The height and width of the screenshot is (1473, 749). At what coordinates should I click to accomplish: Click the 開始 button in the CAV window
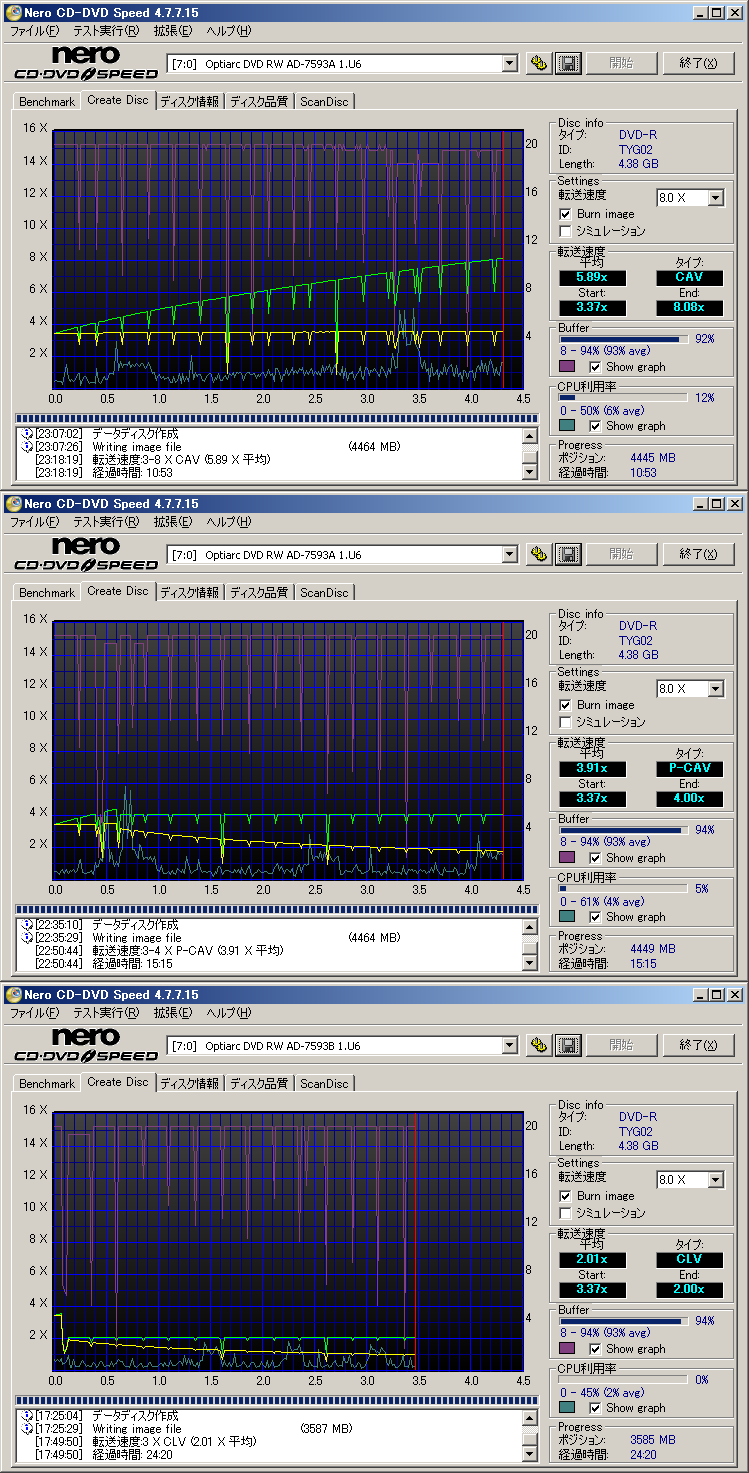621,63
